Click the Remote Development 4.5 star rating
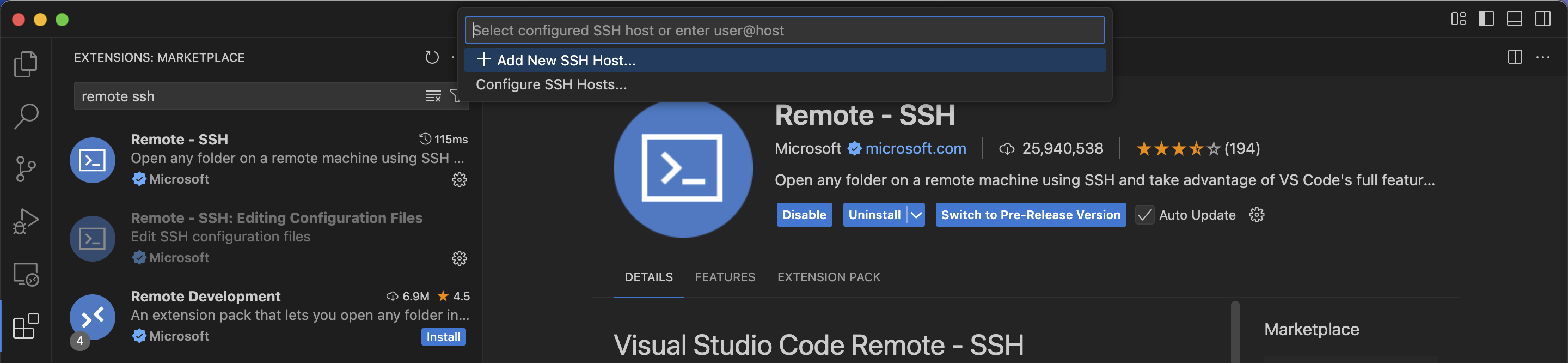Image resolution: width=1568 pixels, height=363 pixels. pos(454,297)
